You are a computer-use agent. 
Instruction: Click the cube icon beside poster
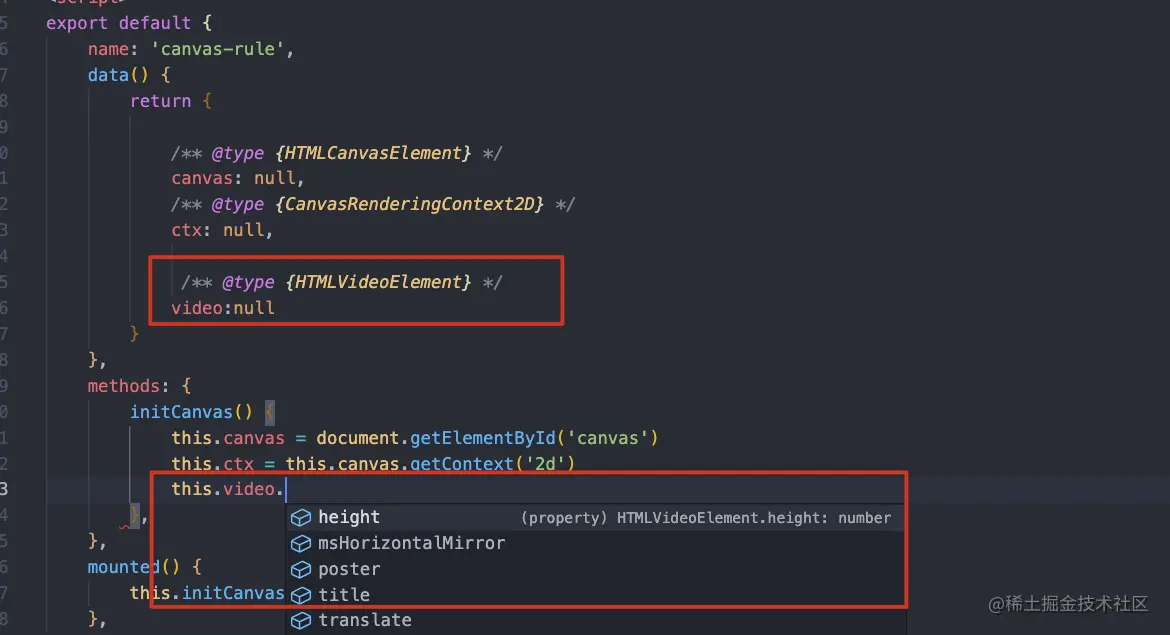tap(301, 569)
